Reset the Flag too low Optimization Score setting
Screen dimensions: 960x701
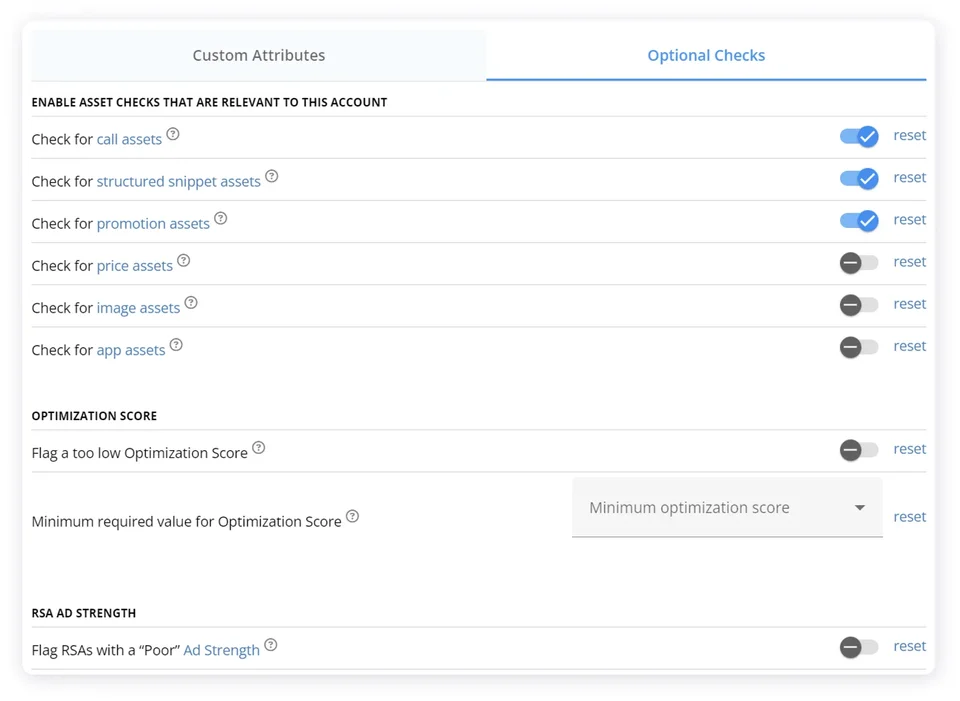pyautogui.click(x=910, y=449)
